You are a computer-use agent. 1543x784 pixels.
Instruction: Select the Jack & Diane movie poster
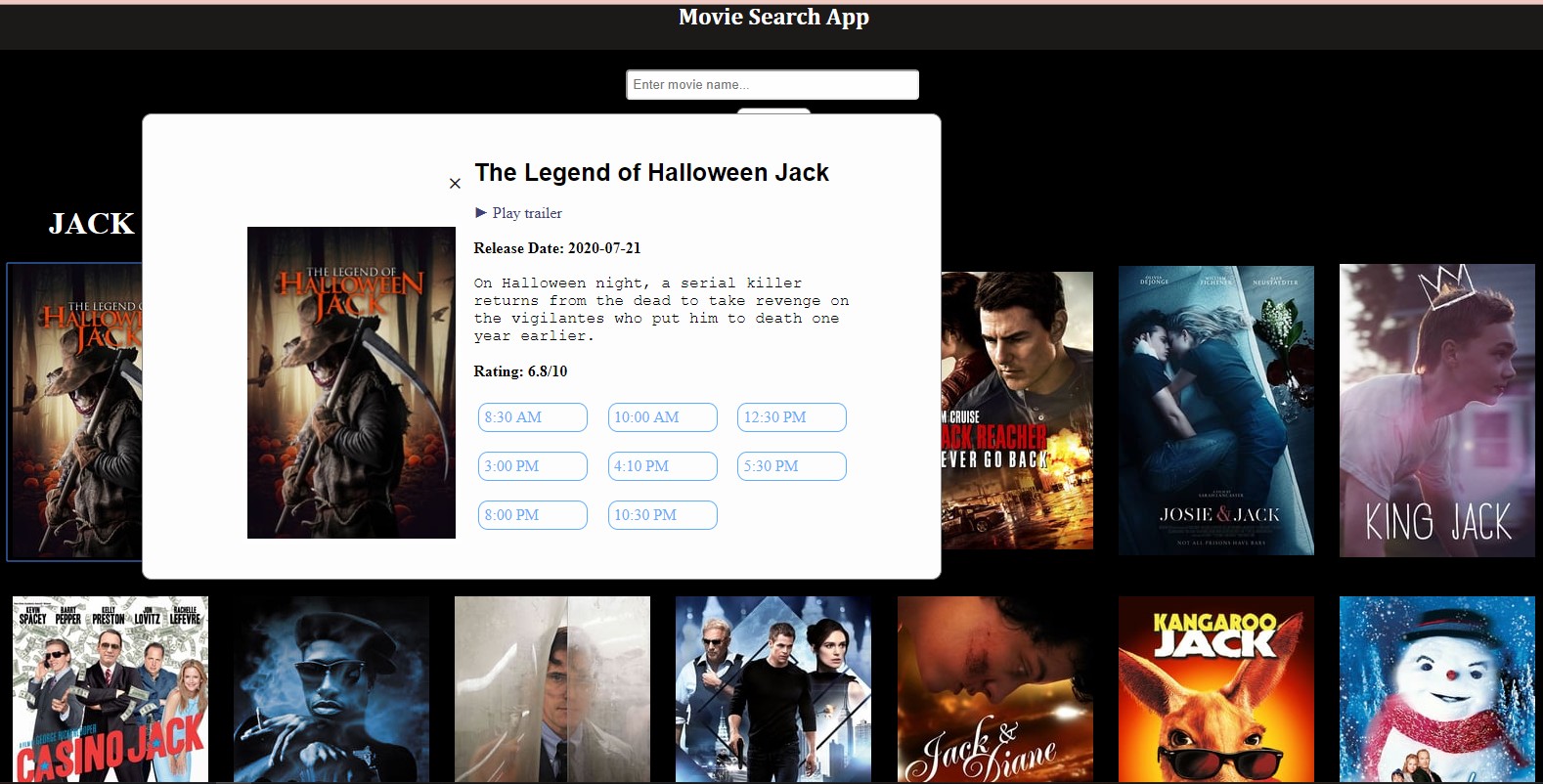point(995,689)
